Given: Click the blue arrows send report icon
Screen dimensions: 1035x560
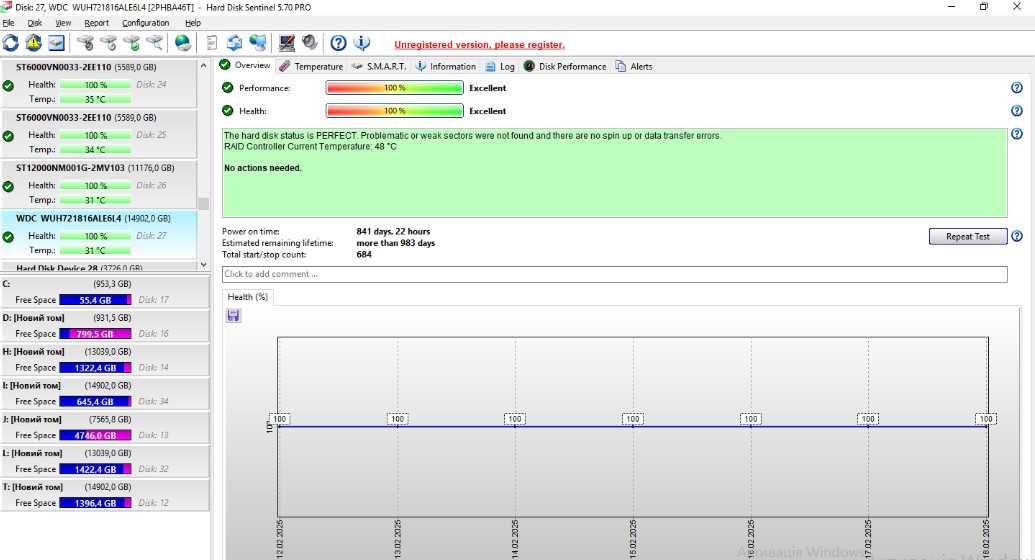Looking at the screenshot, I should (x=234, y=44).
